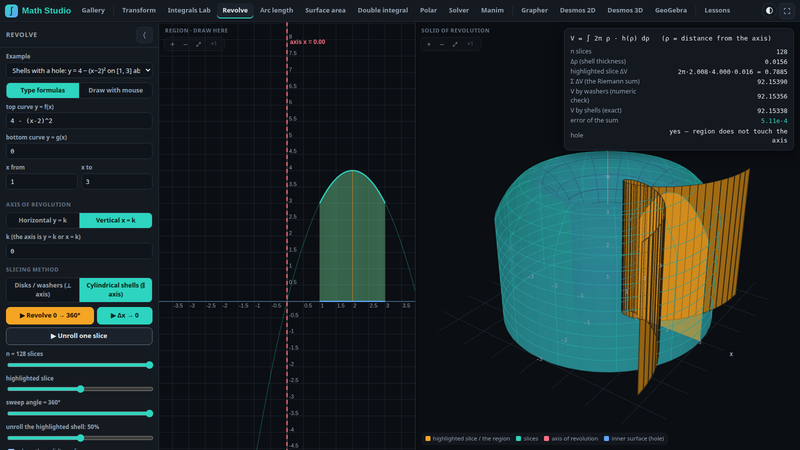
Task: Open the Polar tab
Action: click(x=429, y=10)
